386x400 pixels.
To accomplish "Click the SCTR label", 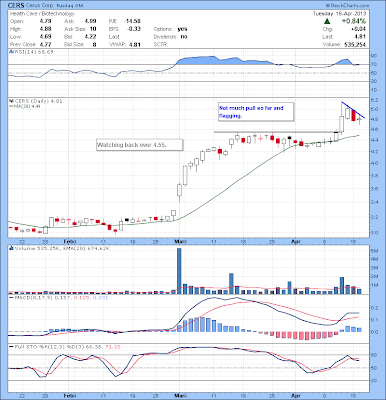I will pos(161,44).
